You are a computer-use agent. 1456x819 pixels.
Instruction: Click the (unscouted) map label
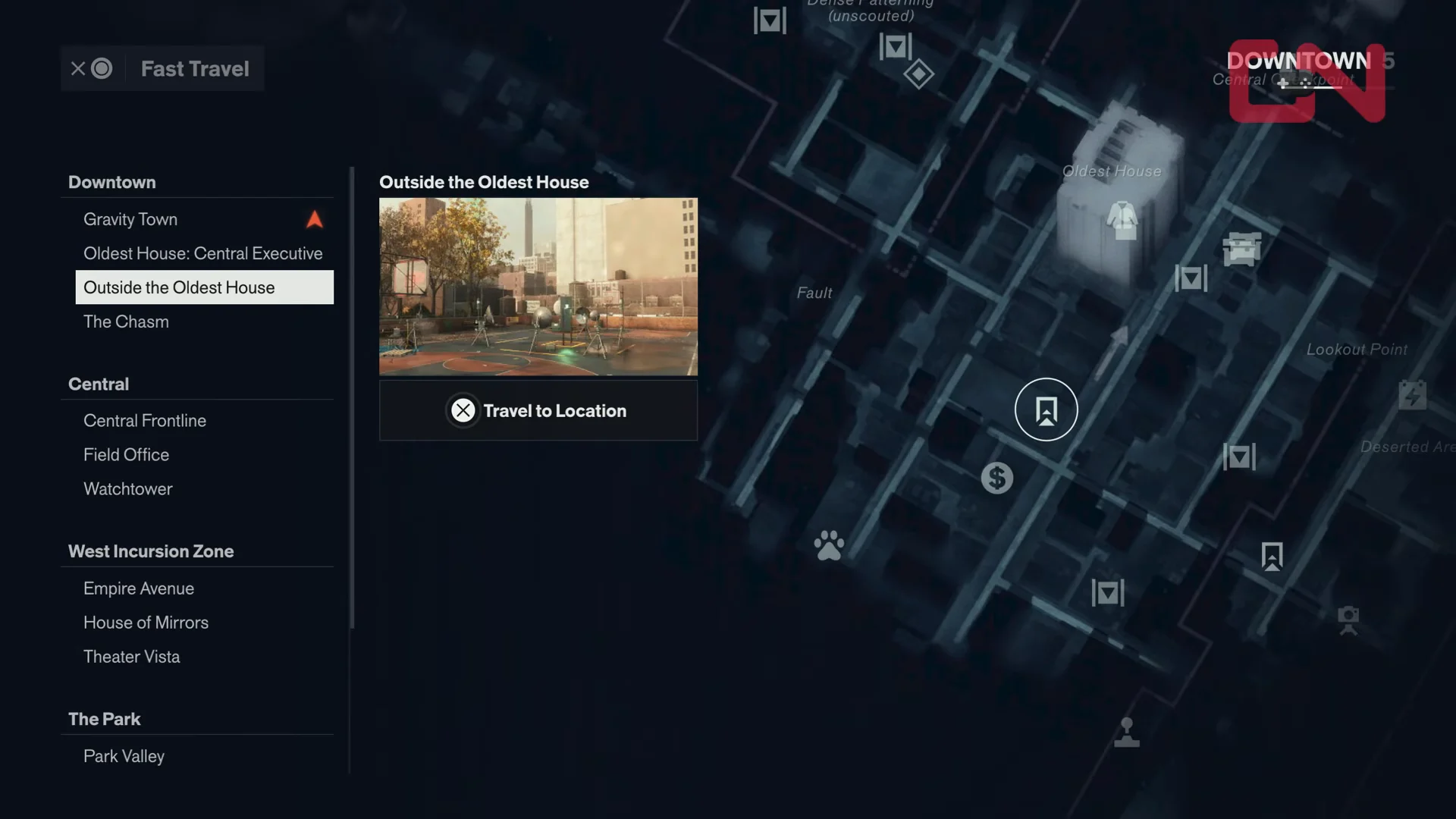coord(871,16)
